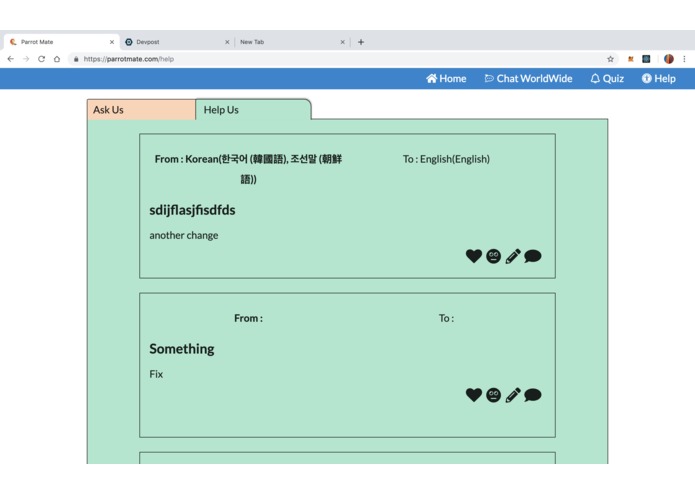Open comments on the sdijflasjfisdfds post

pos(532,256)
